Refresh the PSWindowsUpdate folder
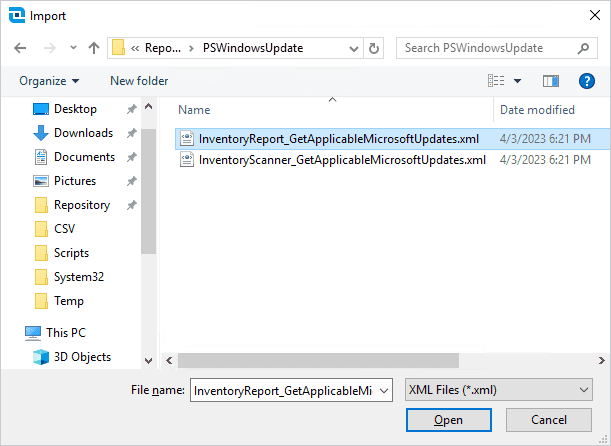Screen dimensions: 611x446 point(374,48)
